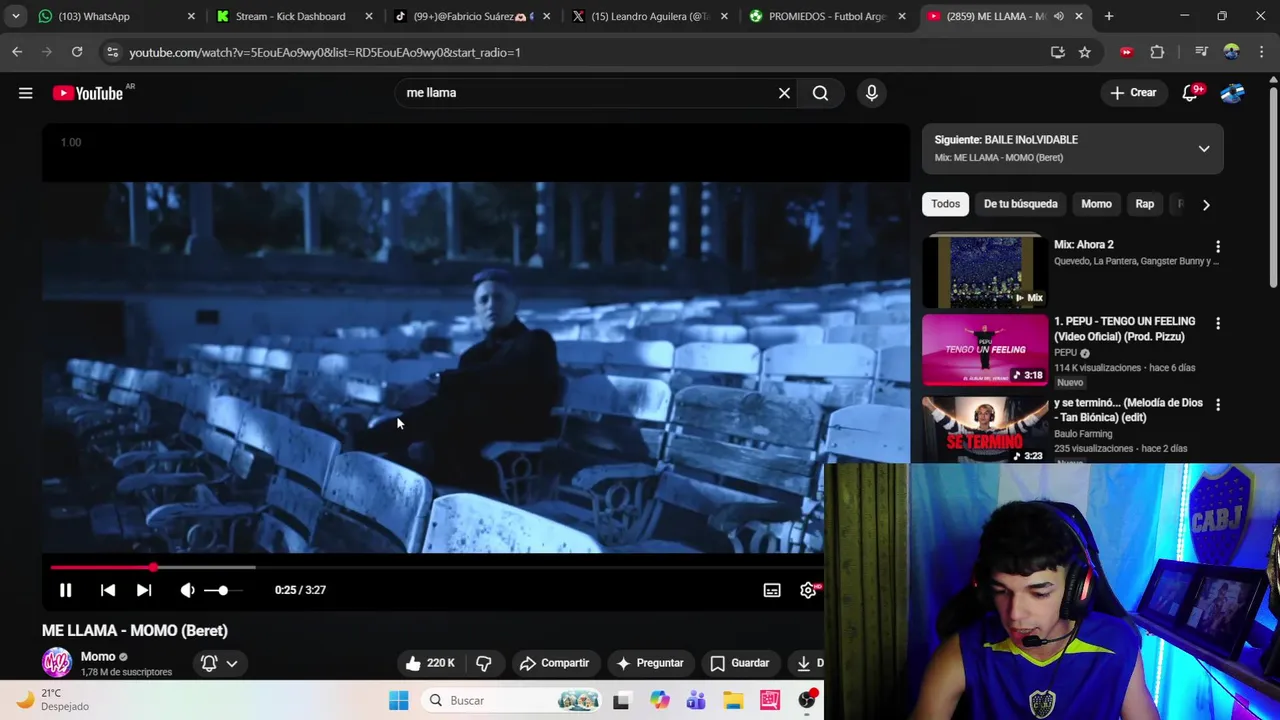This screenshot has width=1280, height=720.
Task: Open options for y se terminó video
Action: 1217,405
